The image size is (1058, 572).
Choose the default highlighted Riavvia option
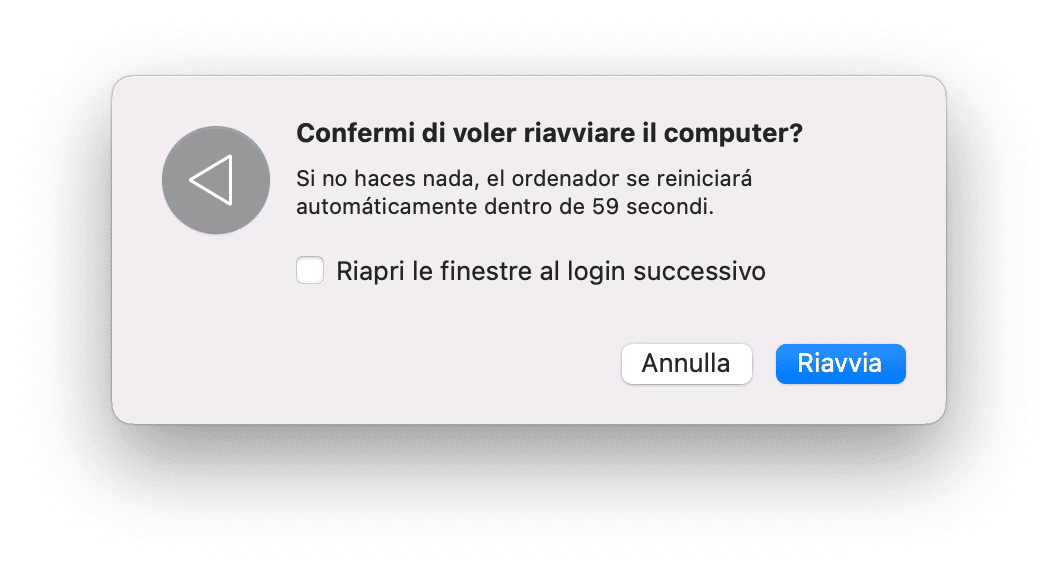coord(840,363)
